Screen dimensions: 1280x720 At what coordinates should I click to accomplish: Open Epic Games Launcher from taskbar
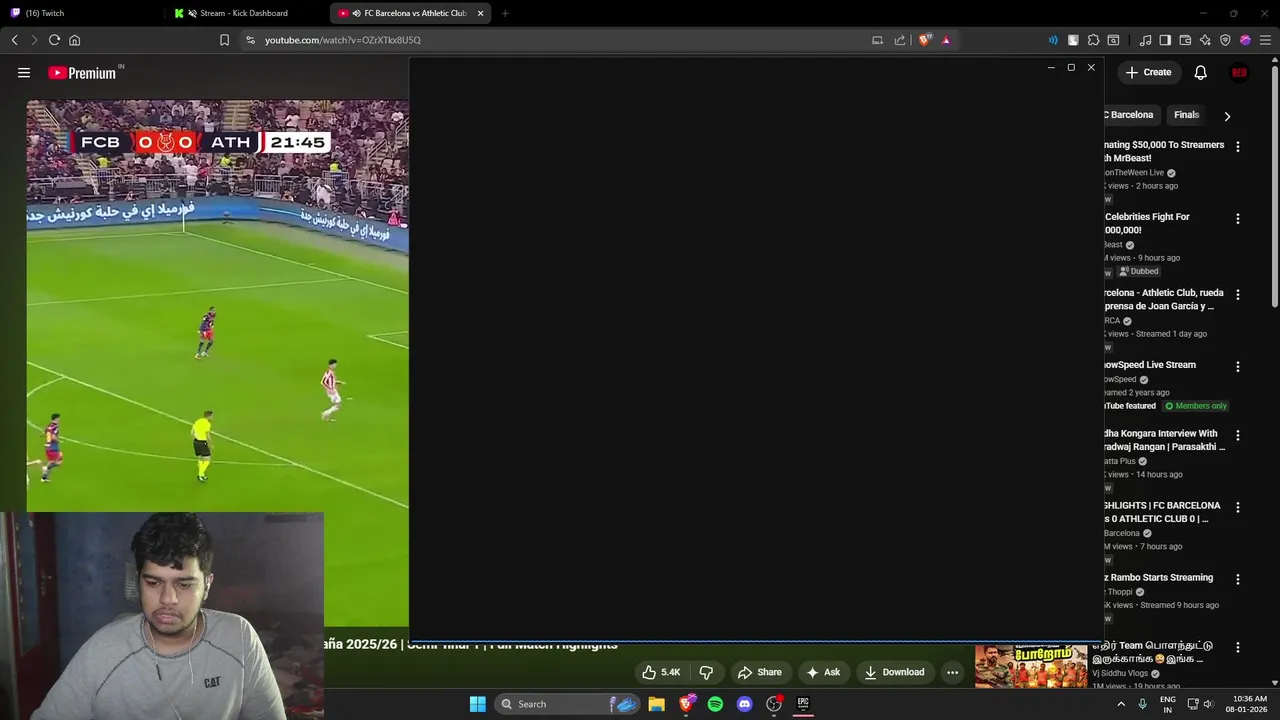pyautogui.click(x=802, y=704)
